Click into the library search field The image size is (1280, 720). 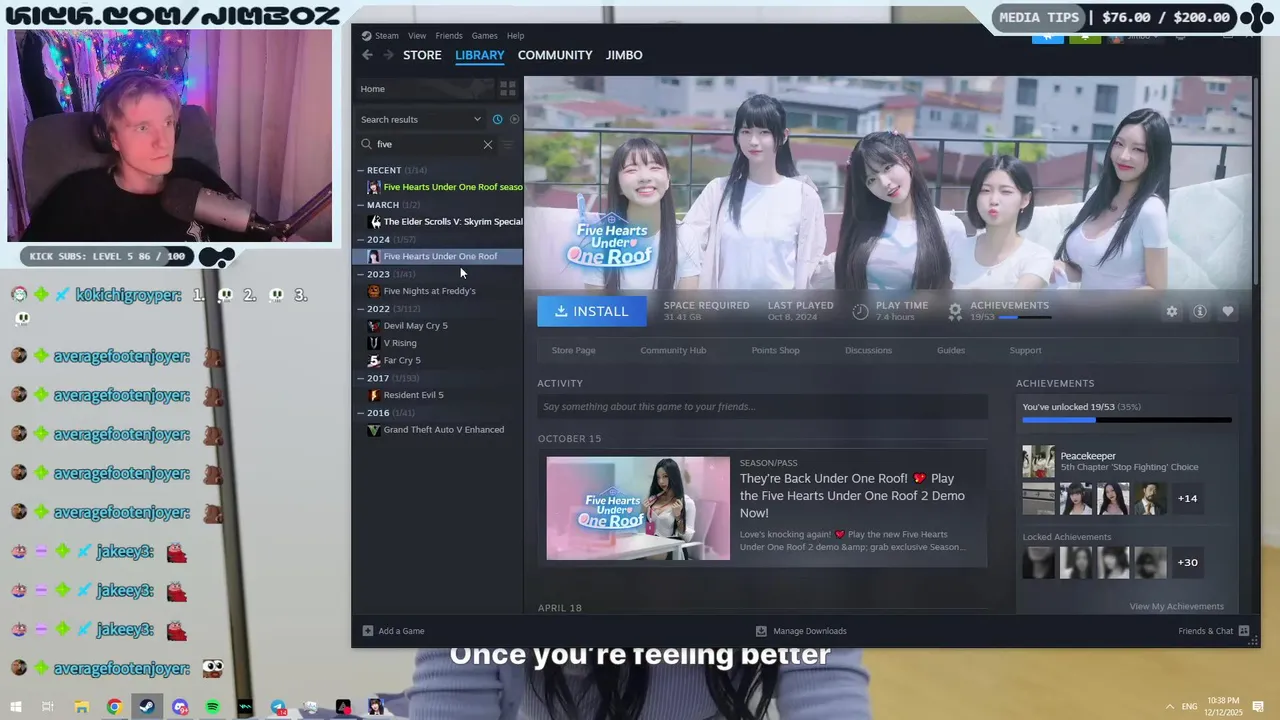(x=428, y=144)
